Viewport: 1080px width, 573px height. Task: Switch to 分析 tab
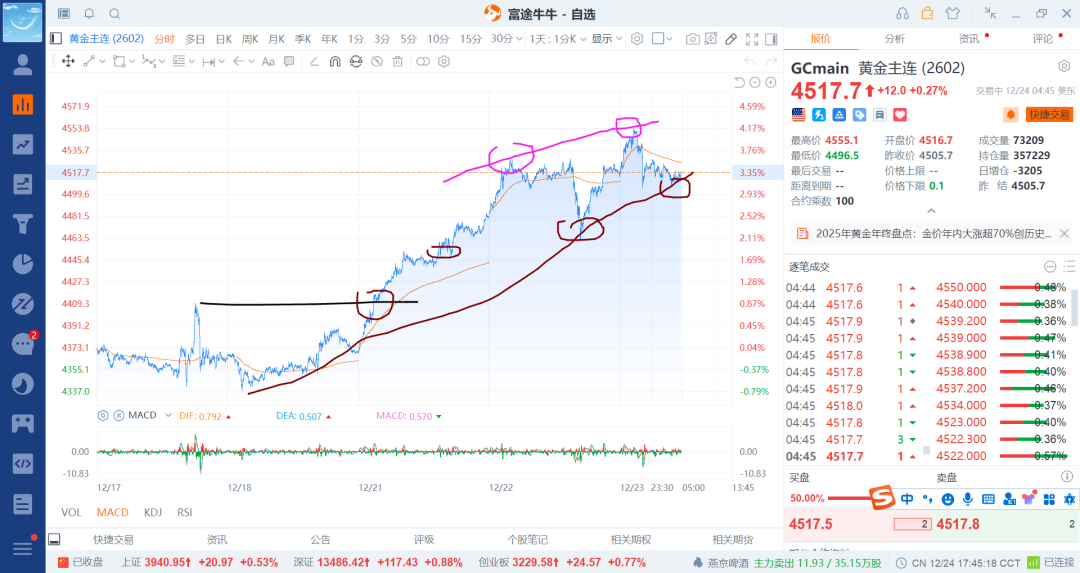[x=895, y=39]
